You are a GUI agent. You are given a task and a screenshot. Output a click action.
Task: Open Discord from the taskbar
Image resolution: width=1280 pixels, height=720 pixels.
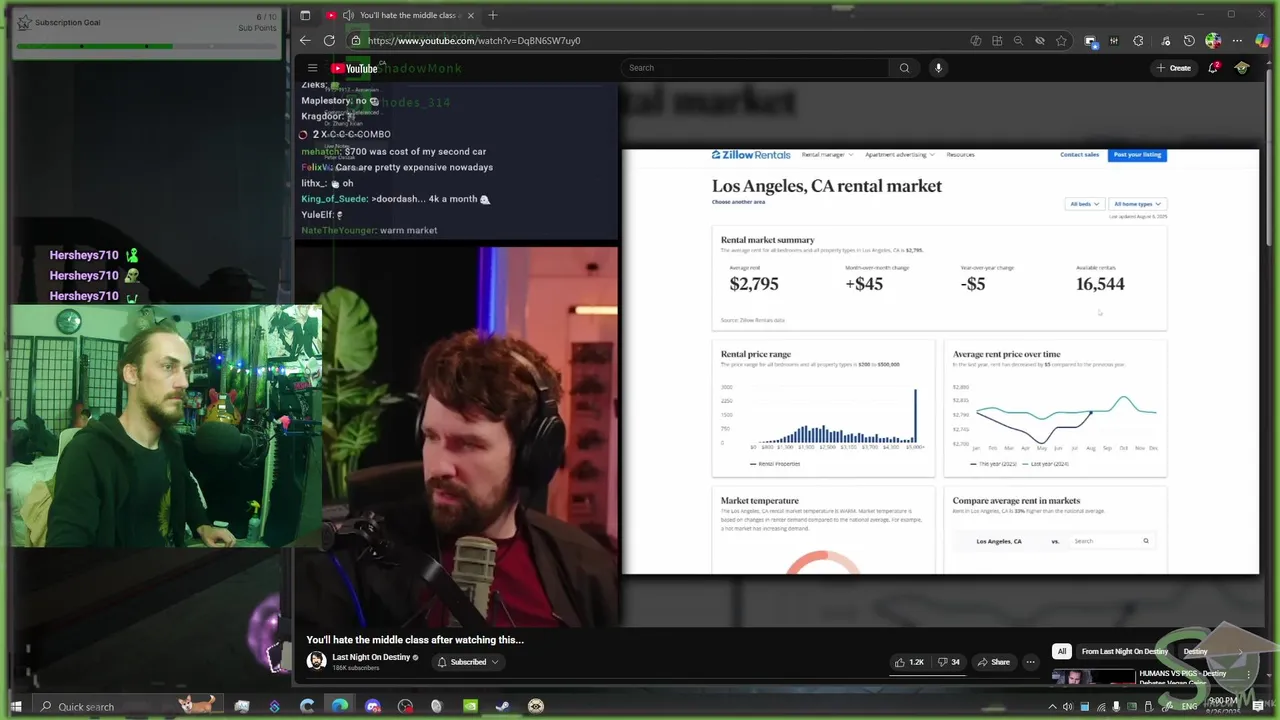click(x=373, y=706)
